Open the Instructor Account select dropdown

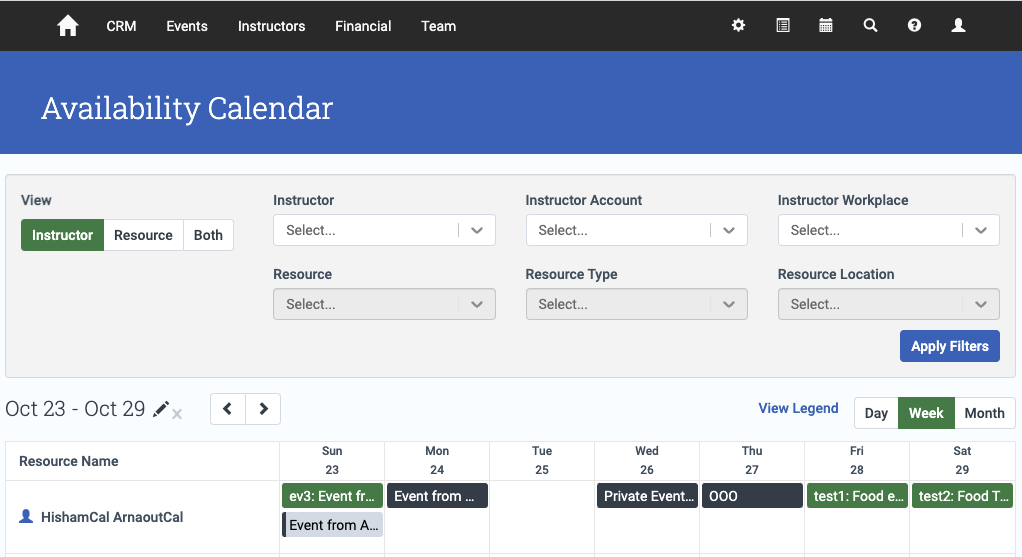[x=636, y=230]
